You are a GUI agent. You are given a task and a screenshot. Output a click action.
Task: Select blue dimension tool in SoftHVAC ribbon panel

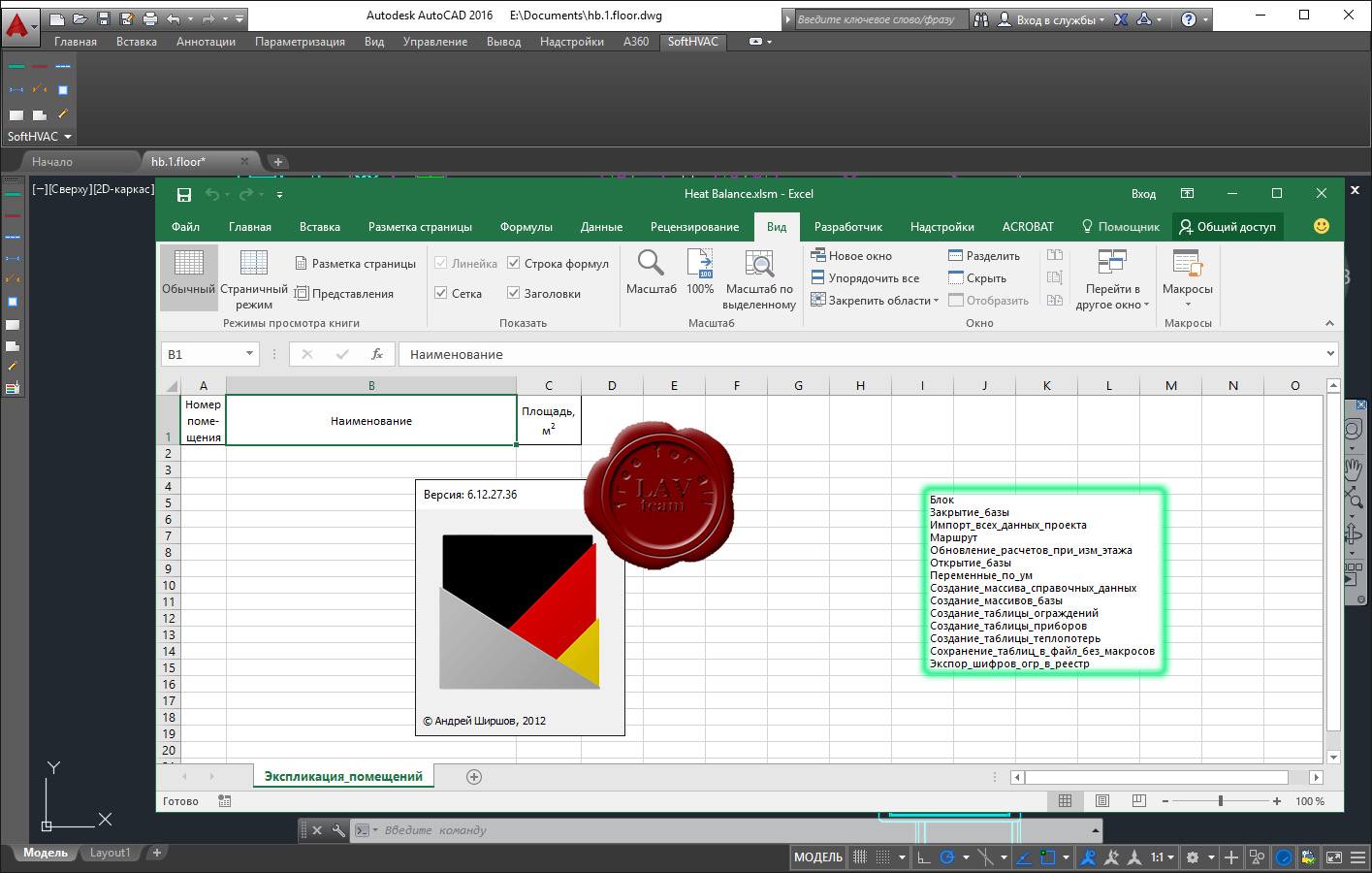coord(16,89)
